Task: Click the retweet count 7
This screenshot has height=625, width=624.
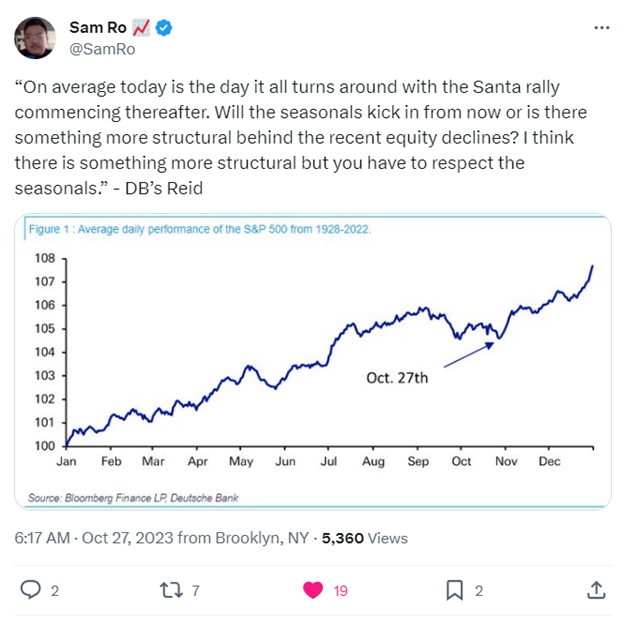Action: tap(196, 590)
